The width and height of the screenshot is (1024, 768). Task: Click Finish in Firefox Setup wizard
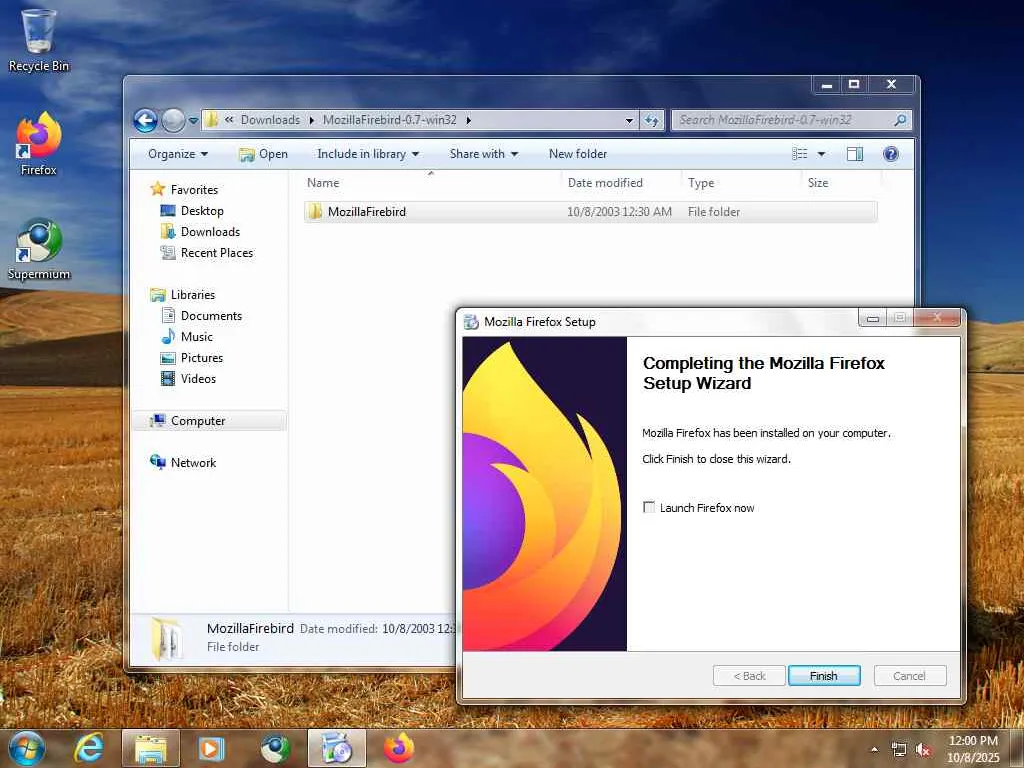[824, 676]
